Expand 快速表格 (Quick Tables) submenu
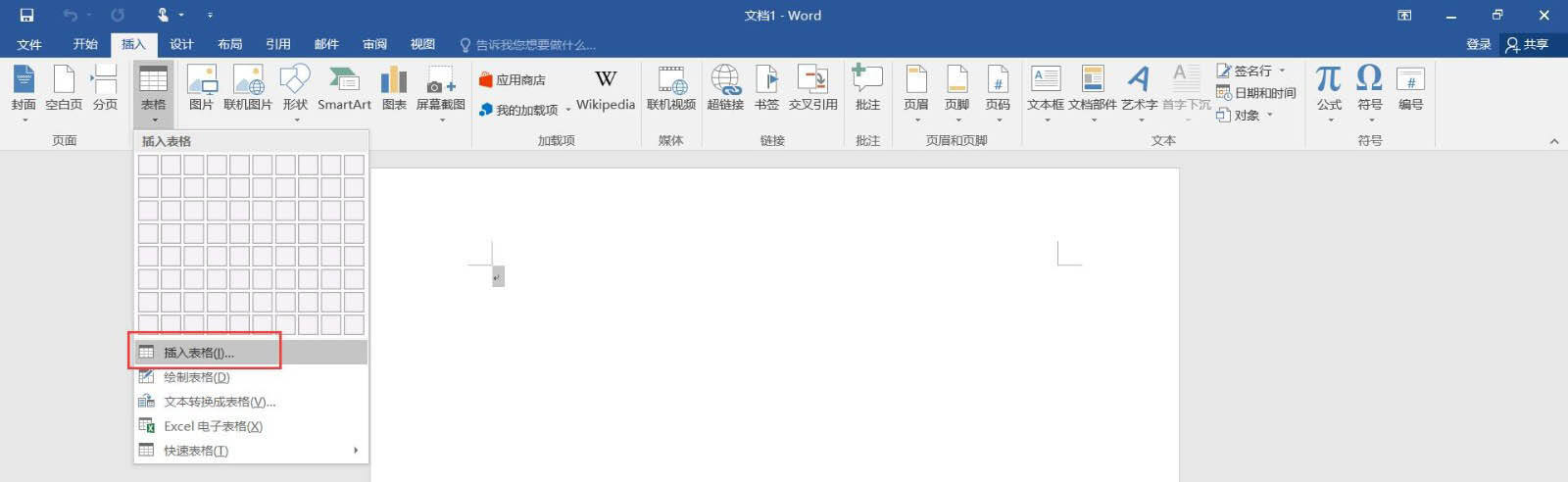The width and height of the screenshot is (1568, 482). click(x=251, y=451)
